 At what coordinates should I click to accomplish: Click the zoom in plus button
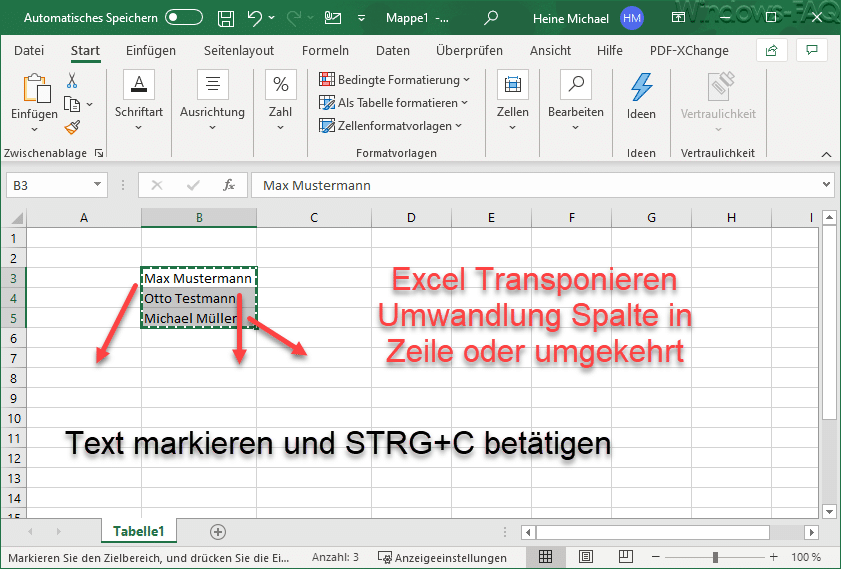[x=773, y=557]
